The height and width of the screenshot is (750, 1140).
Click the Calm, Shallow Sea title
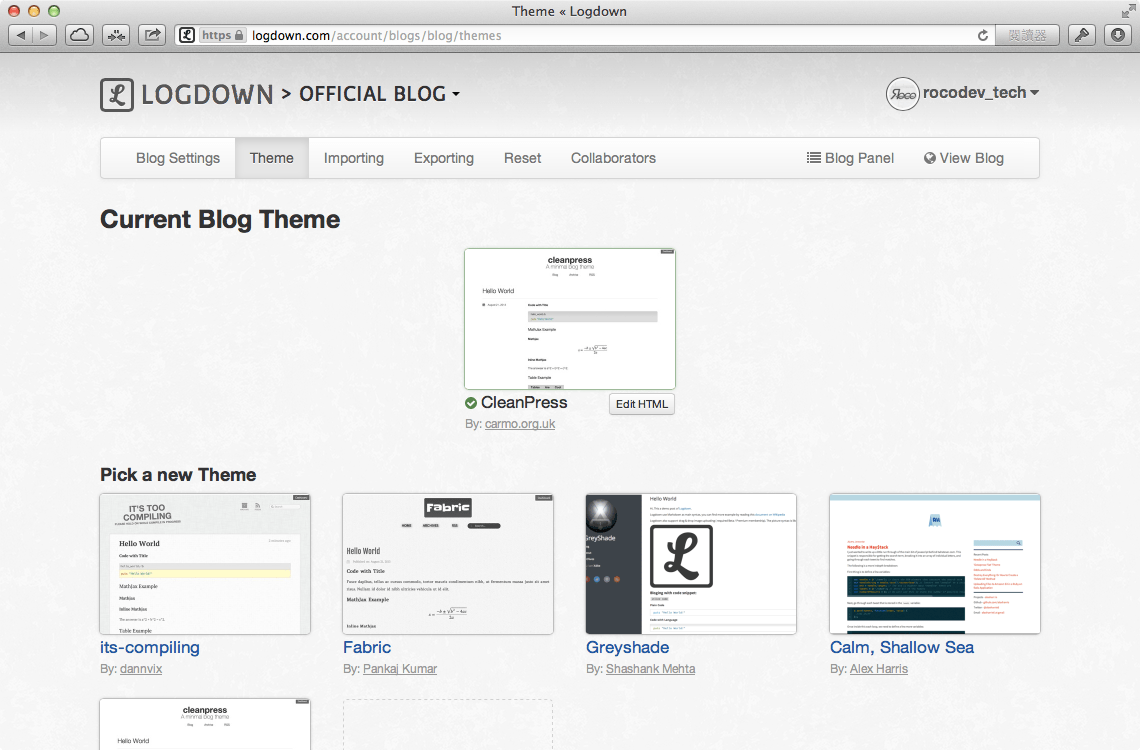click(902, 648)
